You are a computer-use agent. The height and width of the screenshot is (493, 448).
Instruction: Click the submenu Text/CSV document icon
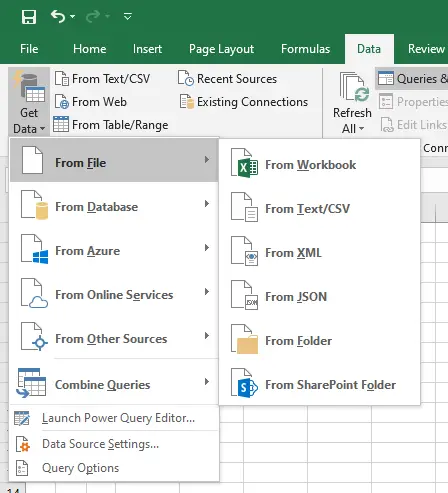click(244, 207)
